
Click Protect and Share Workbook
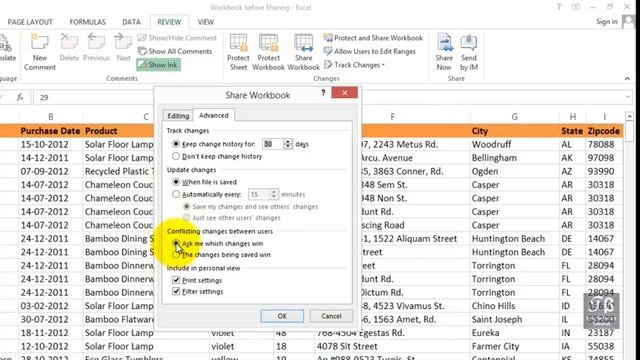(x=373, y=38)
